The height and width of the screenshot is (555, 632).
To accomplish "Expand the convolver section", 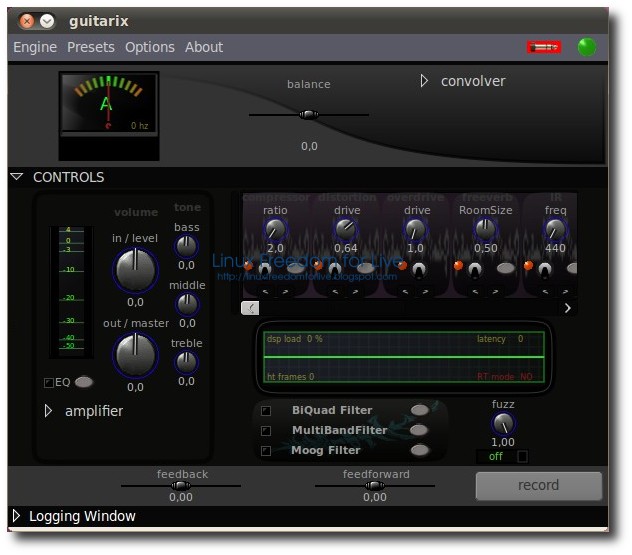I will [x=424, y=81].
